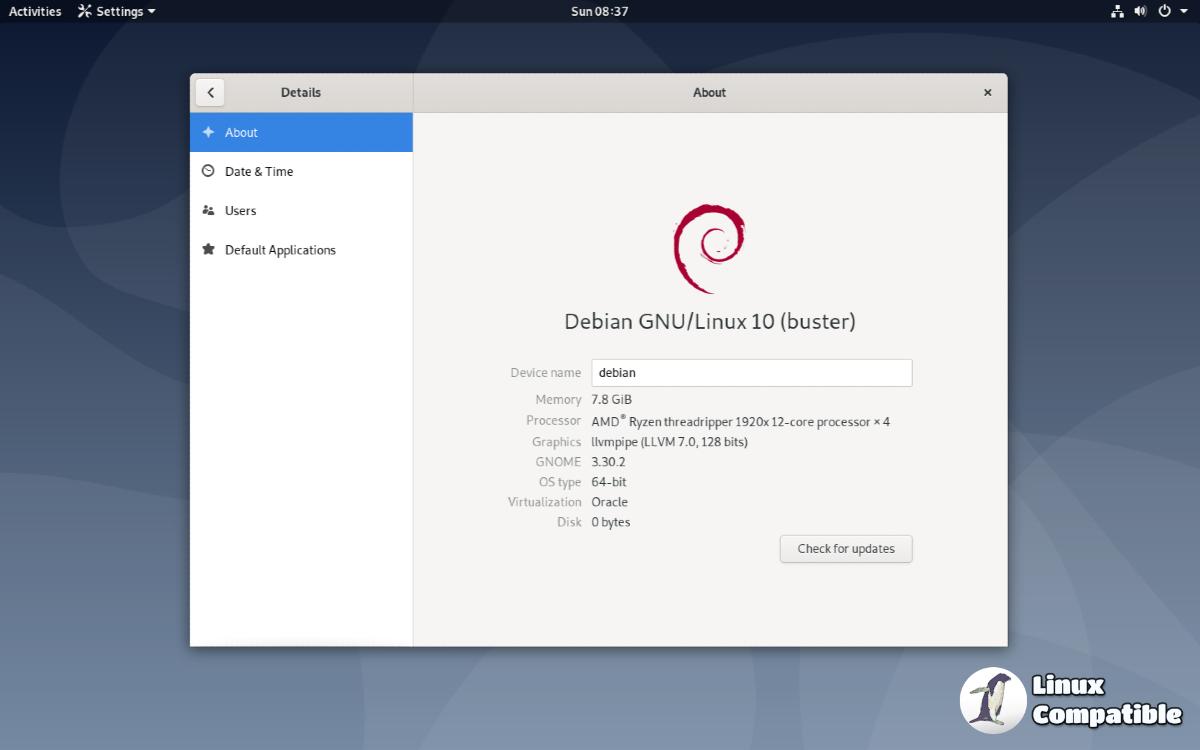
Task: Expand system menu arrow beside power icon
Action: coord(1184,11)
